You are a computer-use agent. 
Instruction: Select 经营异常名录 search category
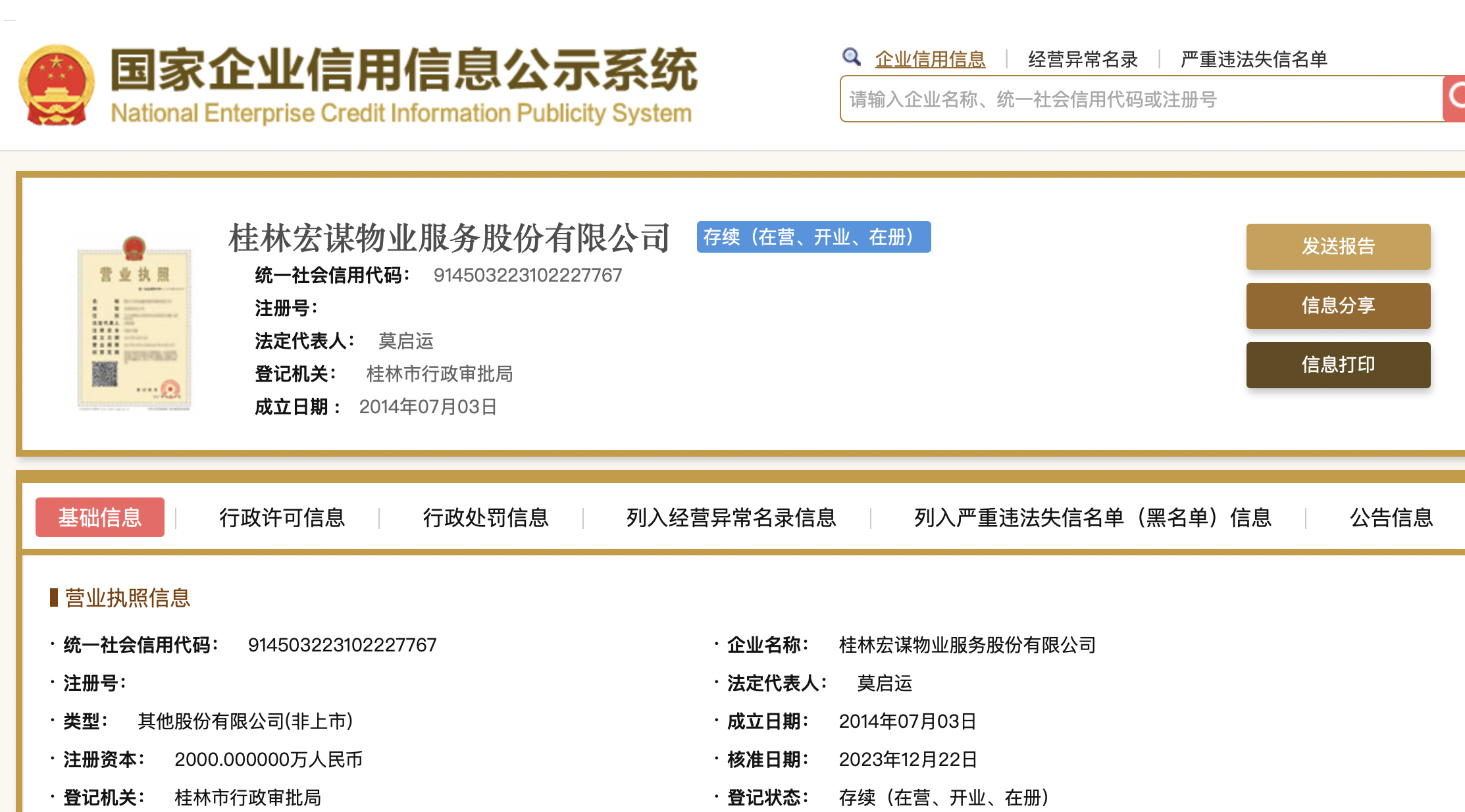pos(1083,59)
